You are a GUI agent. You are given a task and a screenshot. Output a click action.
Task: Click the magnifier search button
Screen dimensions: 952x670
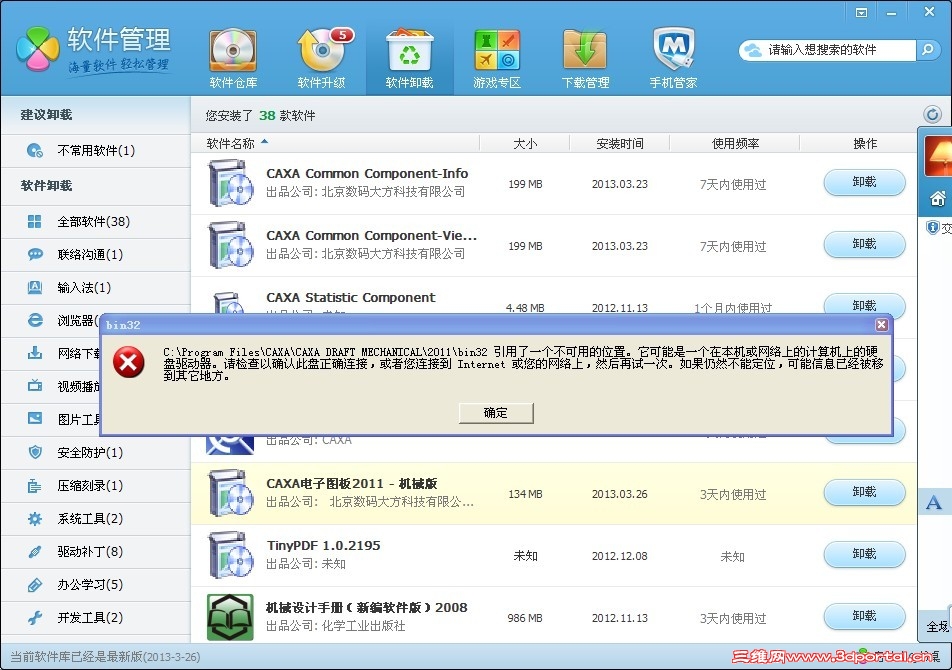point(927,50)
